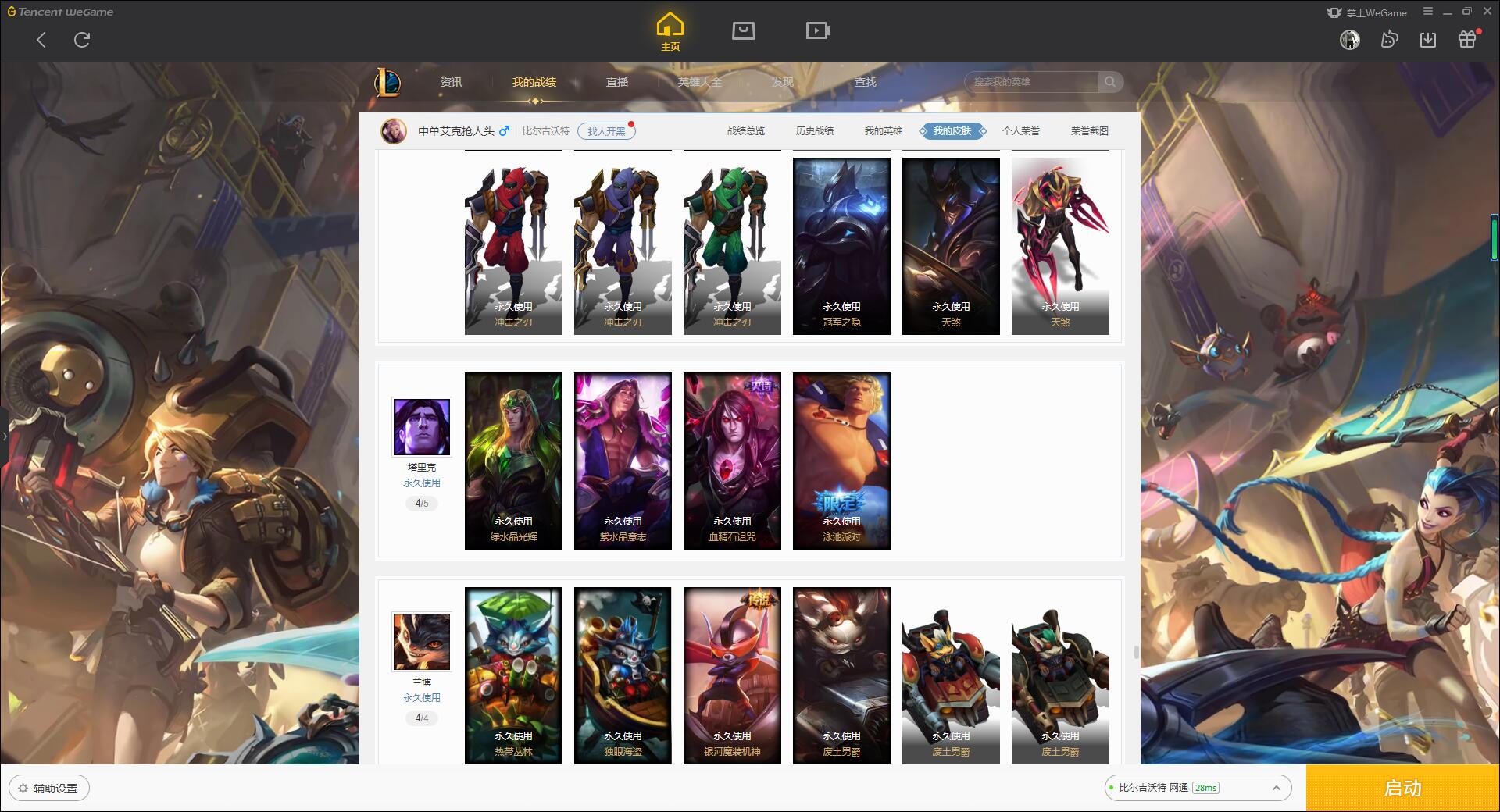Open the shop bag icon in top bar
Image resolution: width=1500 pixels, height=812 pixels.
pyautogui.click(x=744, y=30)
